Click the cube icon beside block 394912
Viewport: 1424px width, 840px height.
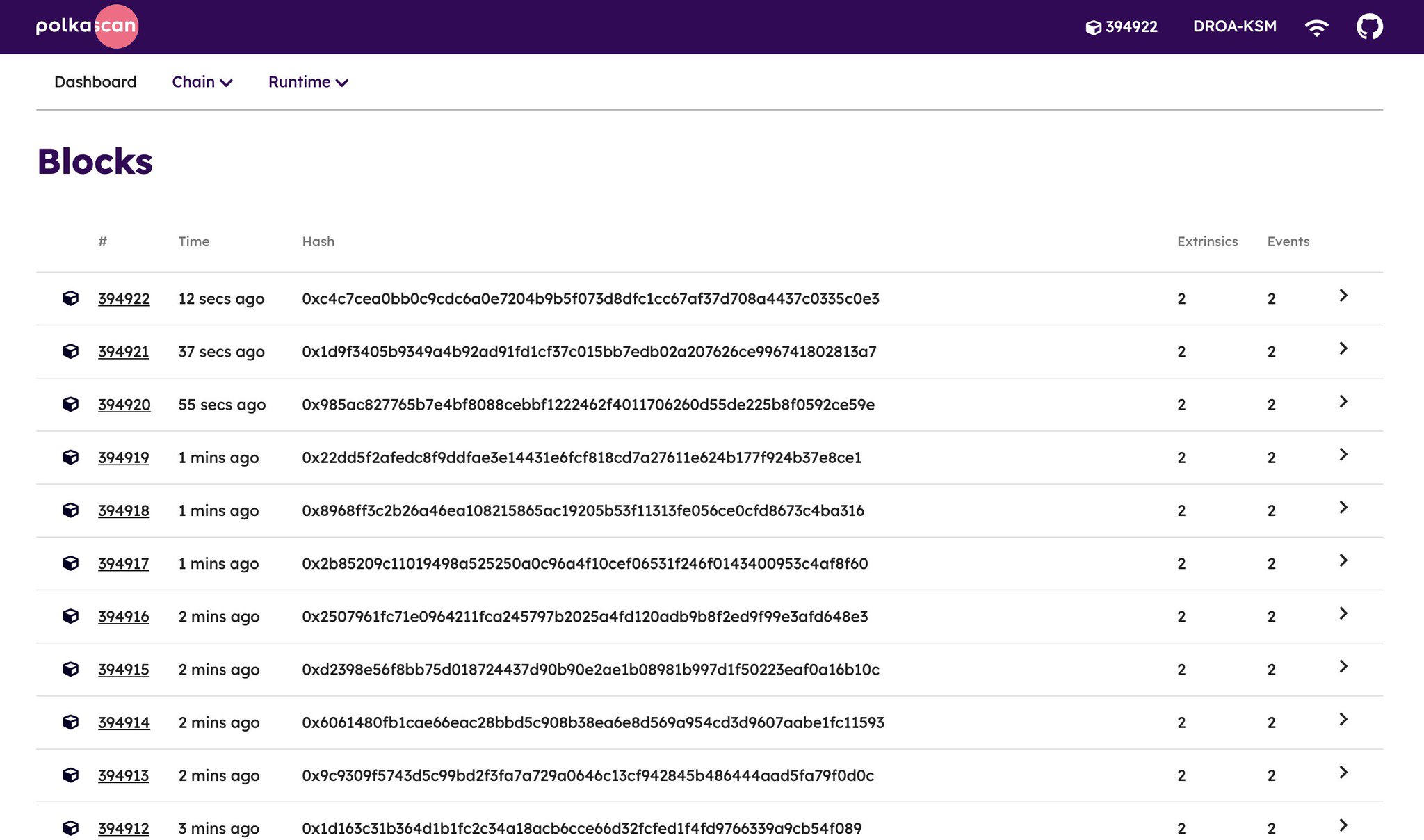(72, 828)
